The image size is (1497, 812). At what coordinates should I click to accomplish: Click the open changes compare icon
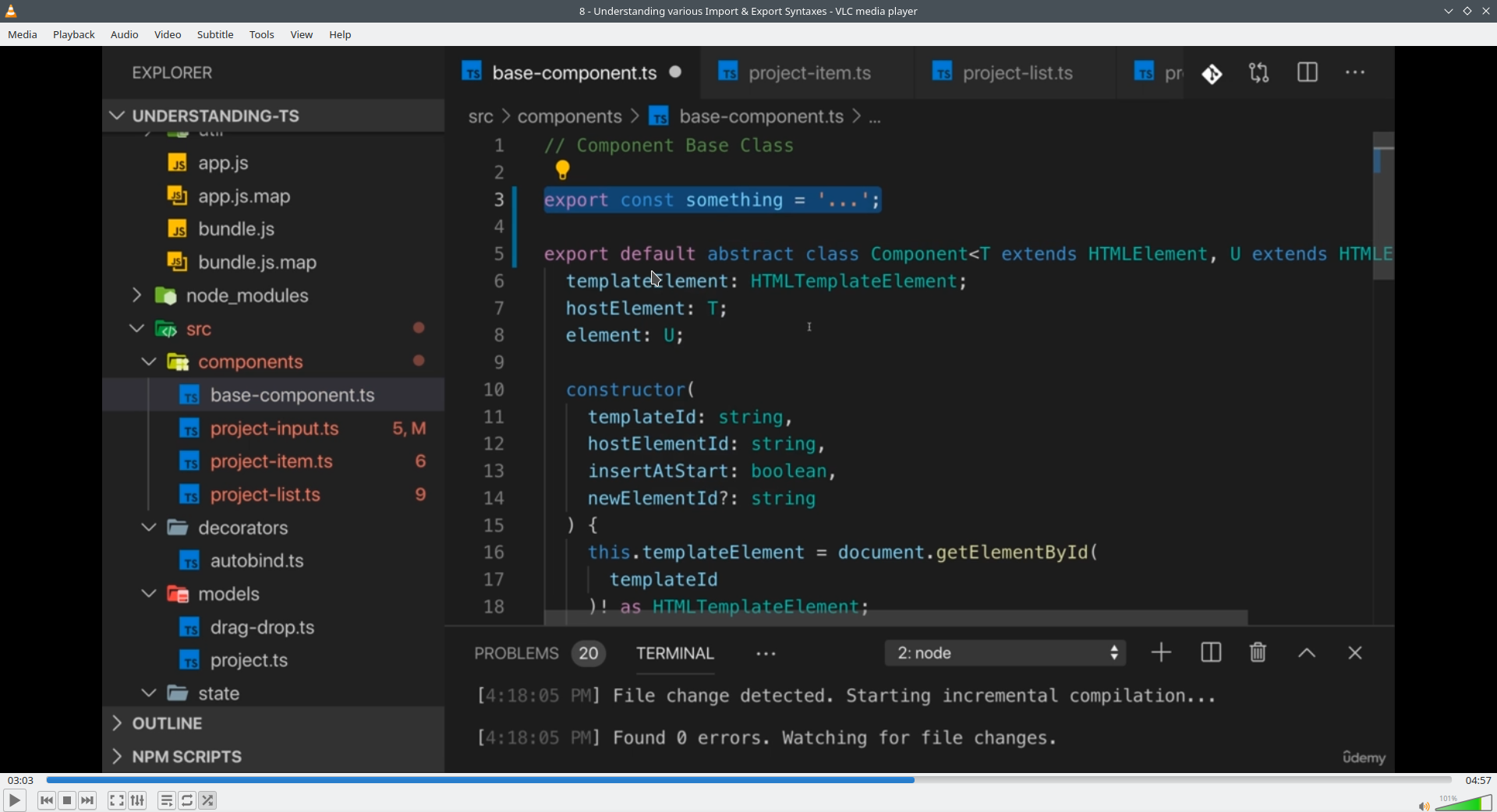click(1259, 73)
